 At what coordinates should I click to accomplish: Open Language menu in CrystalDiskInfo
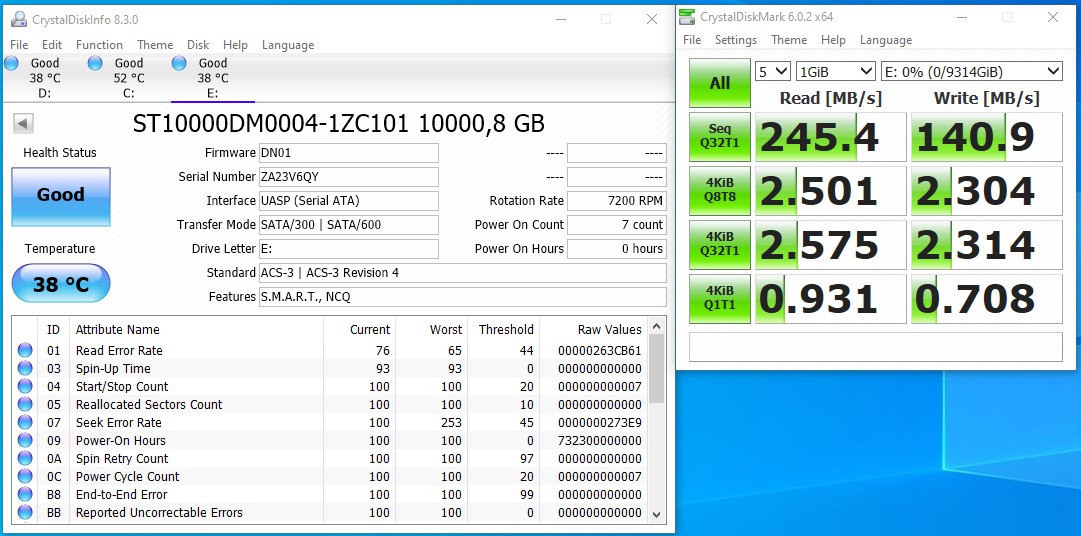(x=288, y=45)
